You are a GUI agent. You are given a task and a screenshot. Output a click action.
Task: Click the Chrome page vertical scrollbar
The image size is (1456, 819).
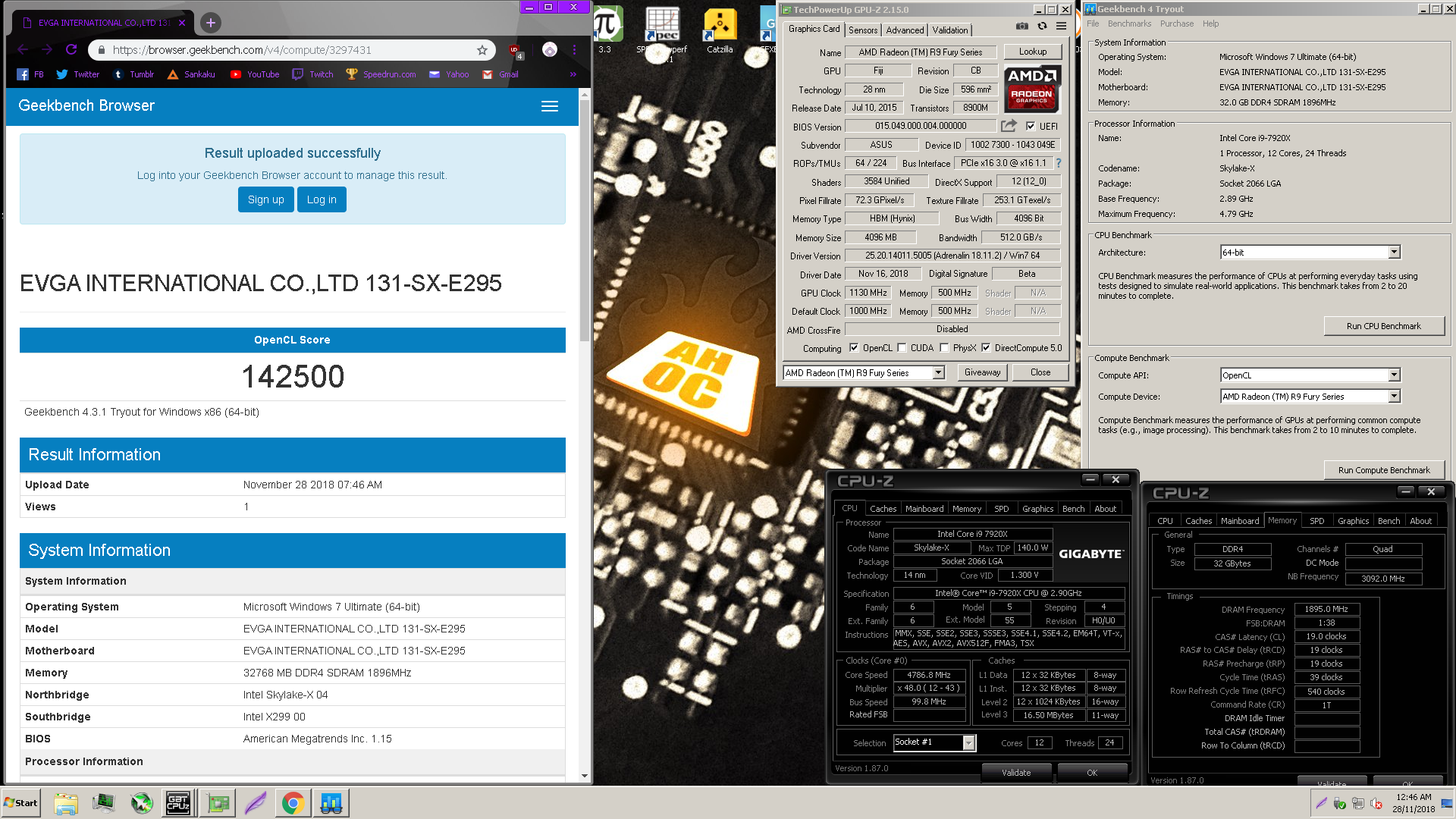pos(584,220)
